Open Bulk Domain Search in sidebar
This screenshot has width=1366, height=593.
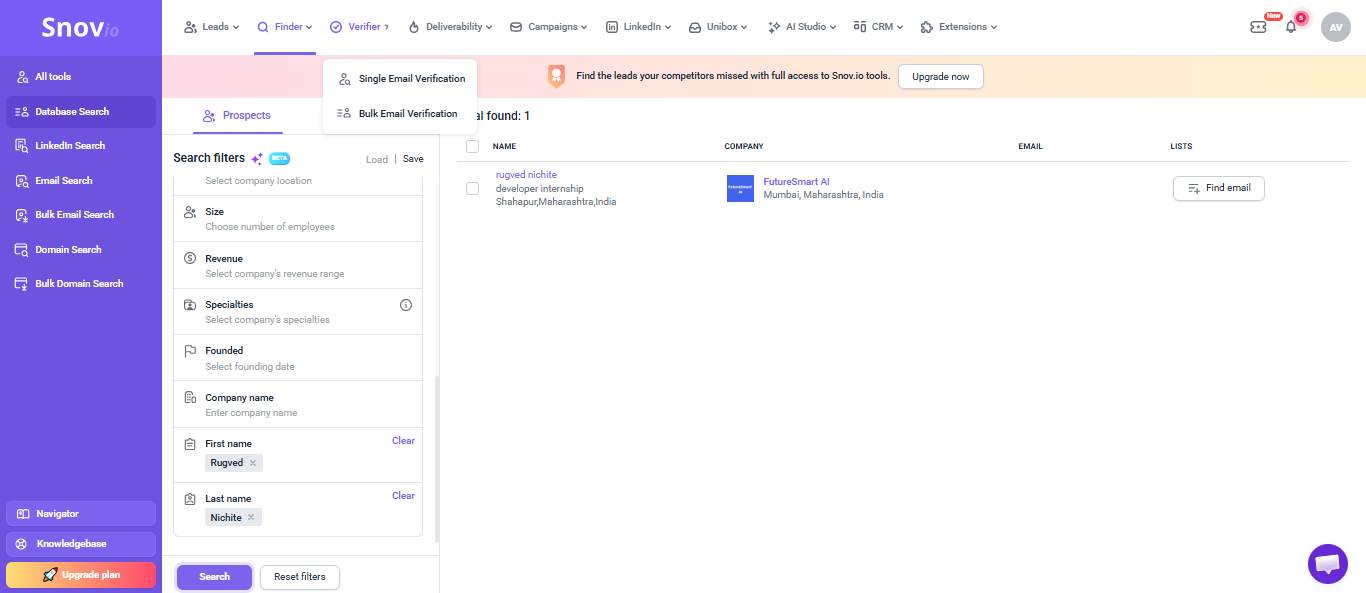pos(81,284)
